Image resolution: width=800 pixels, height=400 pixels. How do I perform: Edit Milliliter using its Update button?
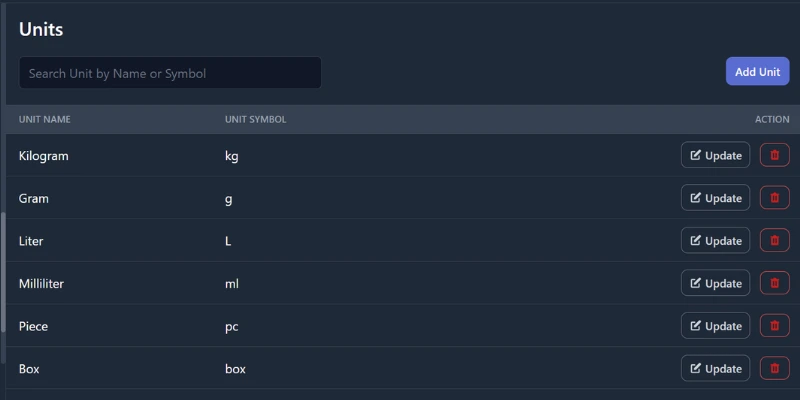point(715,283)
